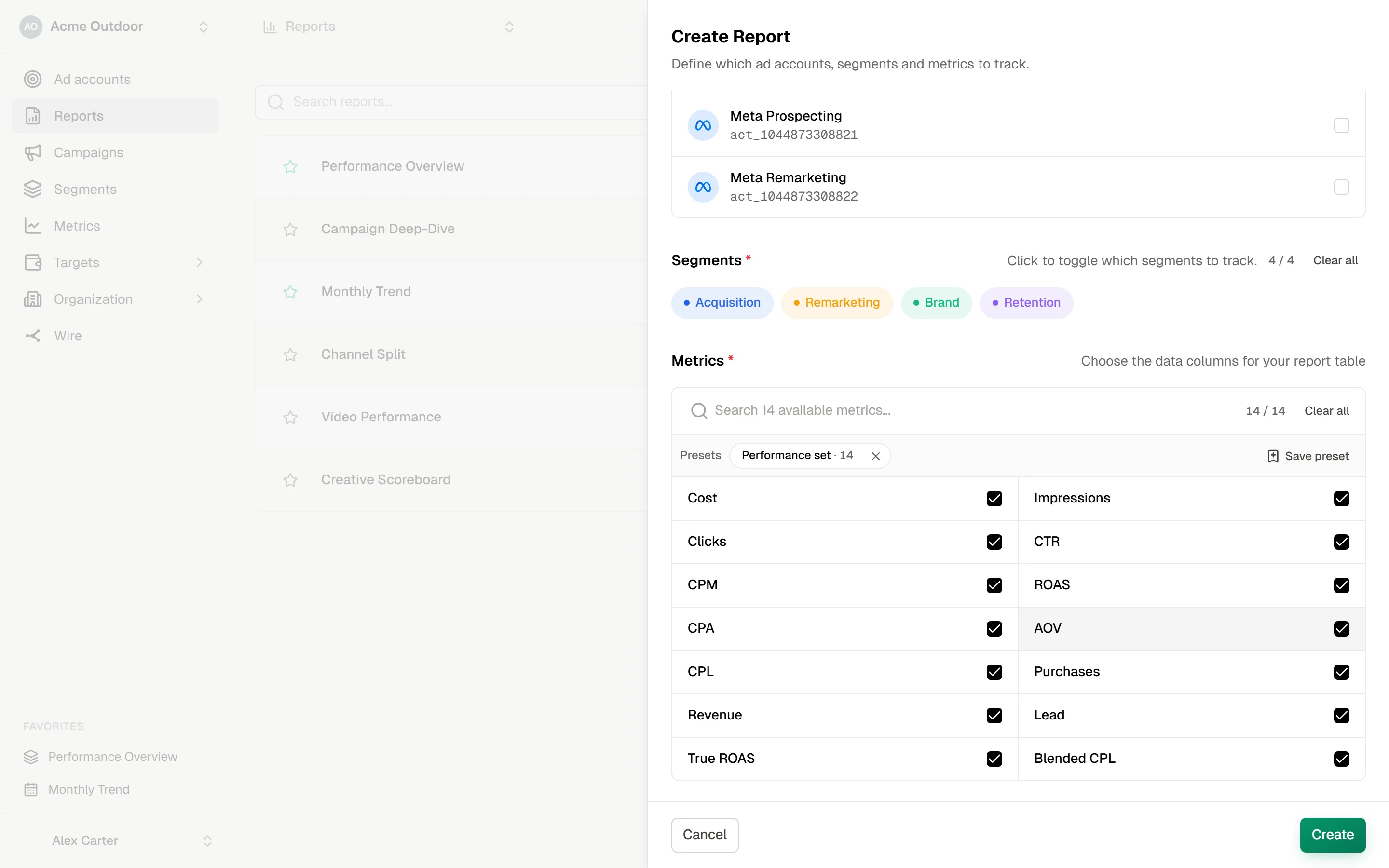This screenshot has width=1389, height=868.
Task: Toggle the blue Acquisition segment chip
Action: 722,302
